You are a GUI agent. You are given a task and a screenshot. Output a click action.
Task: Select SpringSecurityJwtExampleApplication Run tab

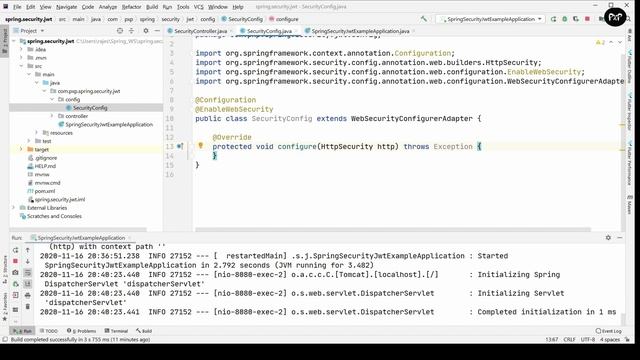[81, 238]
